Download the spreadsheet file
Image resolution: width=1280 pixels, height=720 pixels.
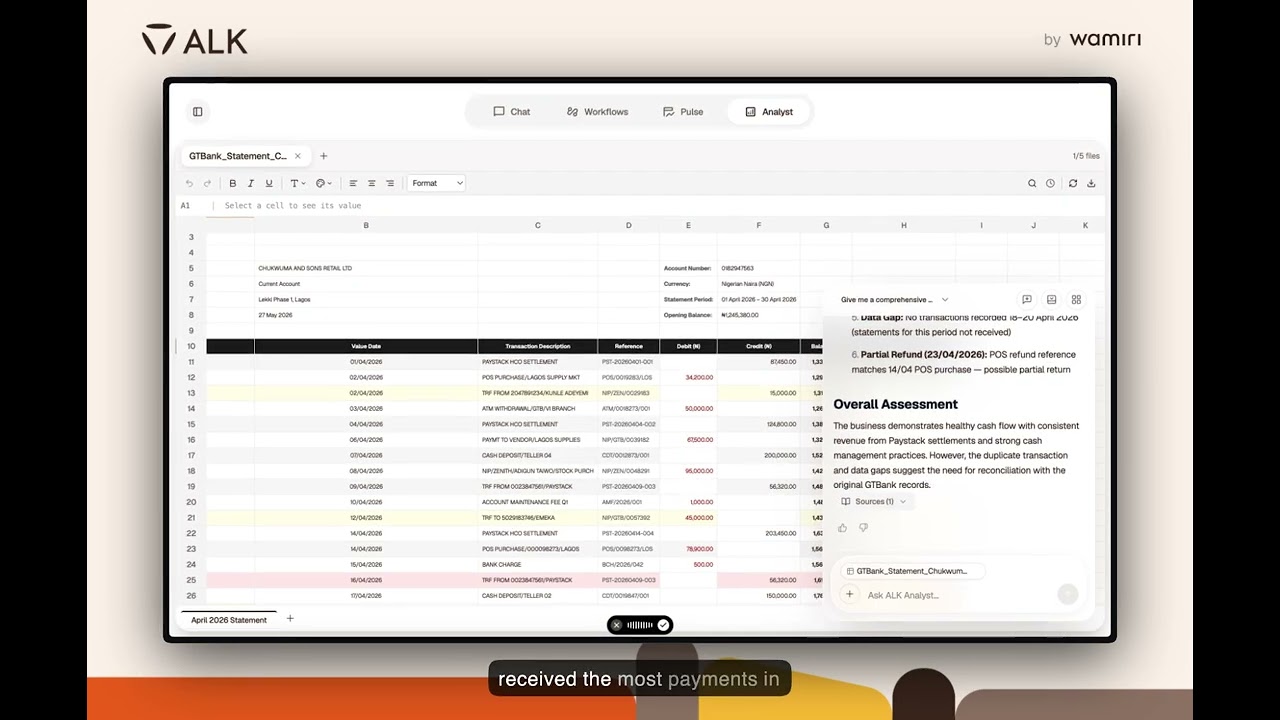click(1091, 183)
